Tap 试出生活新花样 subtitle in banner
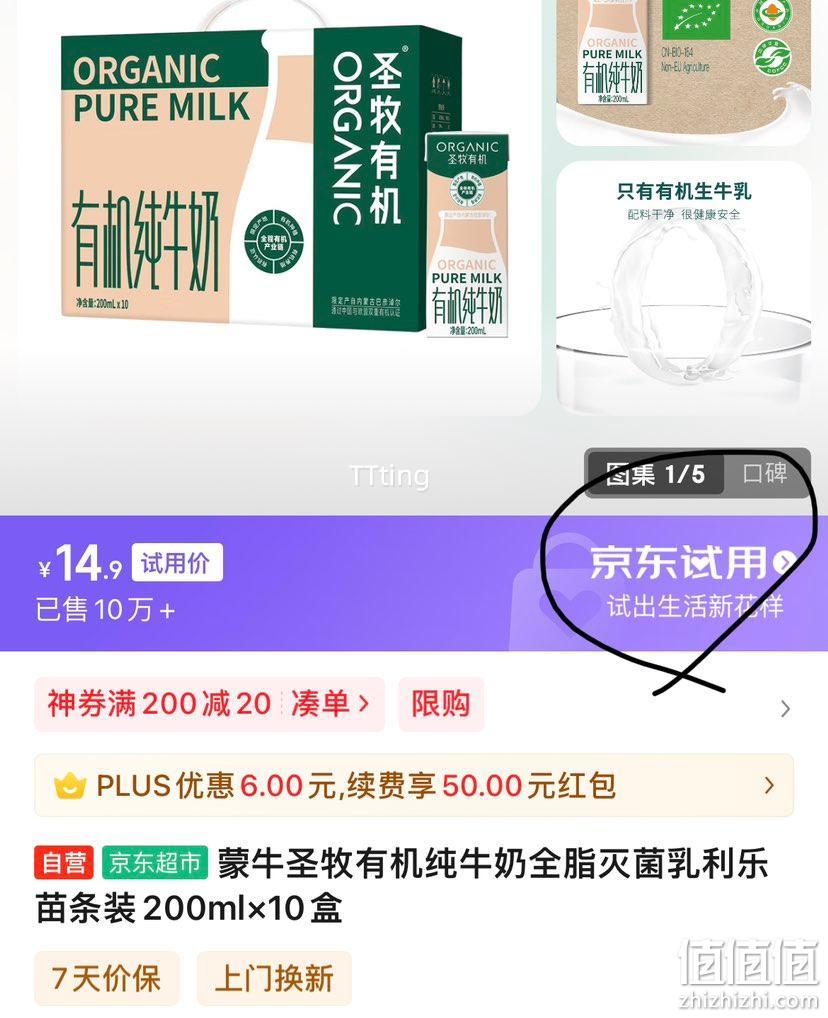Viewport: 828px width, 1018px height. point(695,606)
